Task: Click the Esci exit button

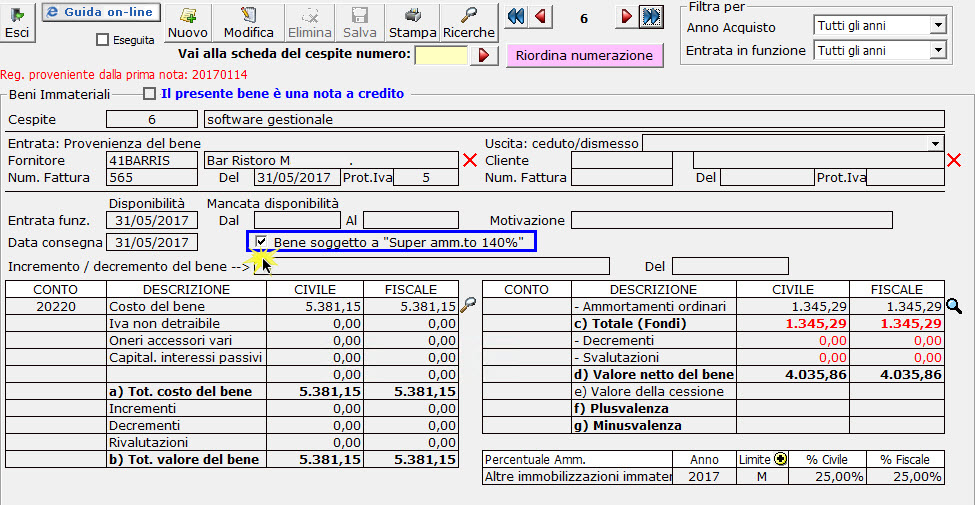Action: [17, 22]
